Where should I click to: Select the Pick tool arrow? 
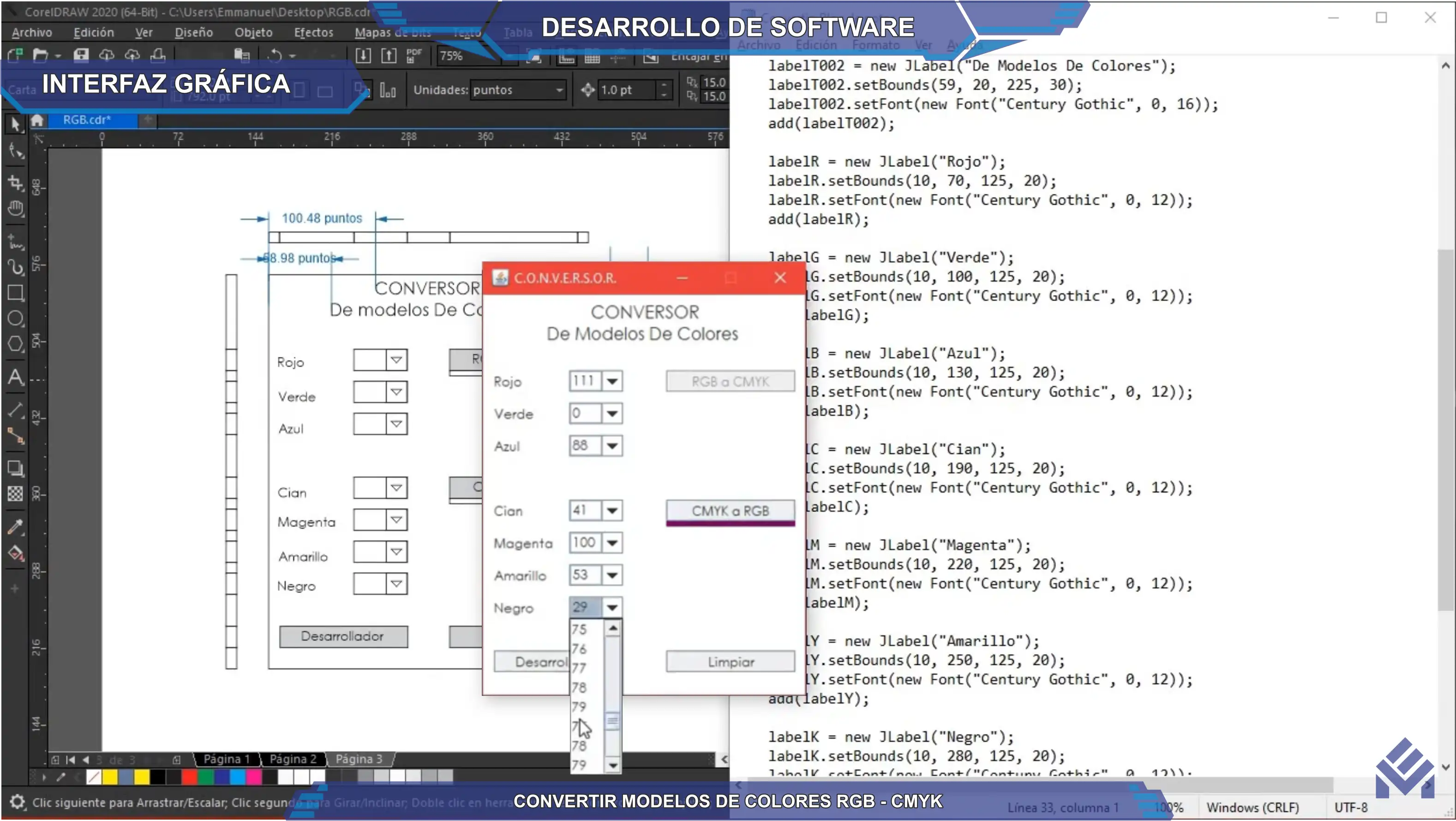click(x=15, y=124)
